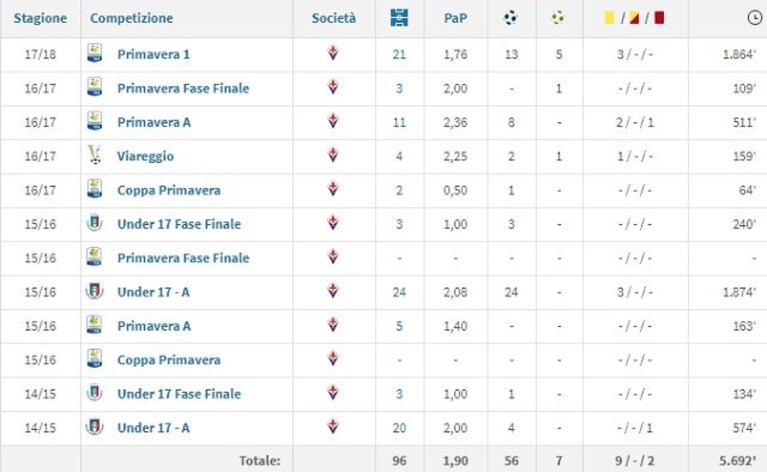Open the Viareggio competition link
767x472 pixels.
click(x=145, y=156)
